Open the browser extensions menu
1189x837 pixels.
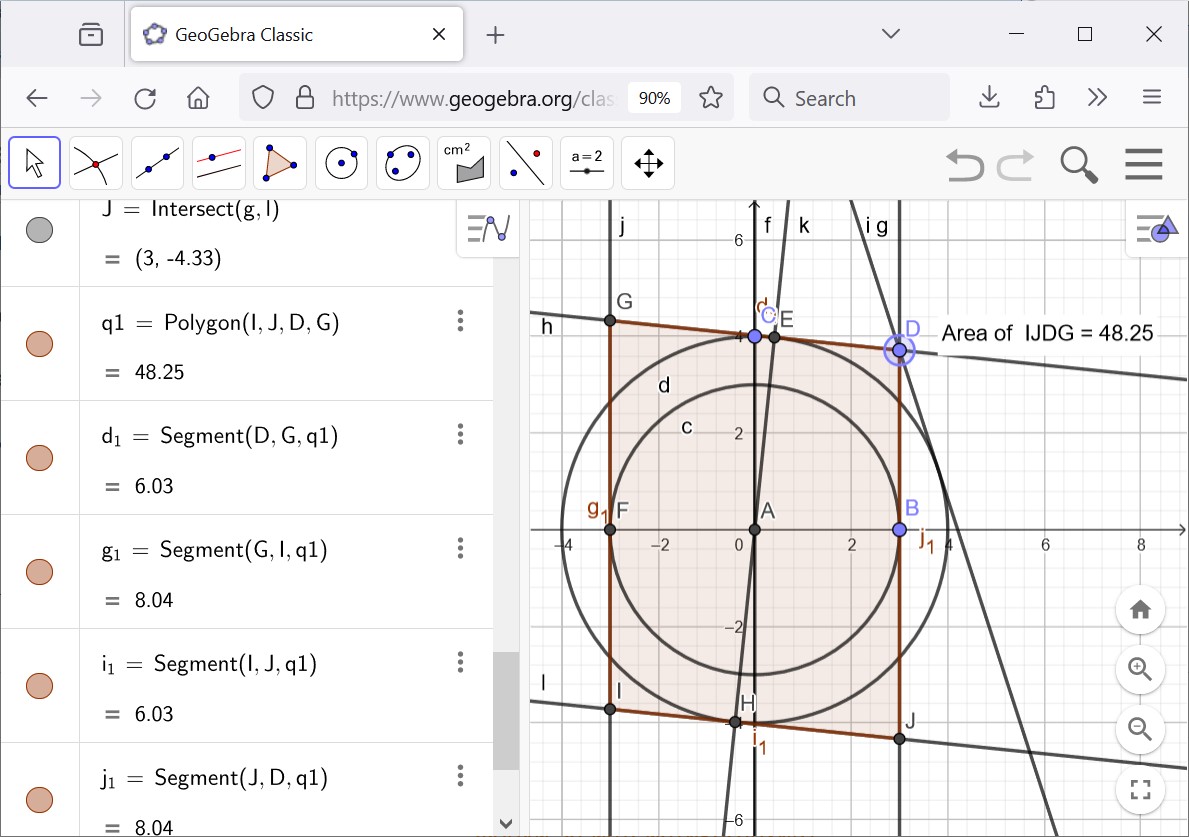point(1044,98)
